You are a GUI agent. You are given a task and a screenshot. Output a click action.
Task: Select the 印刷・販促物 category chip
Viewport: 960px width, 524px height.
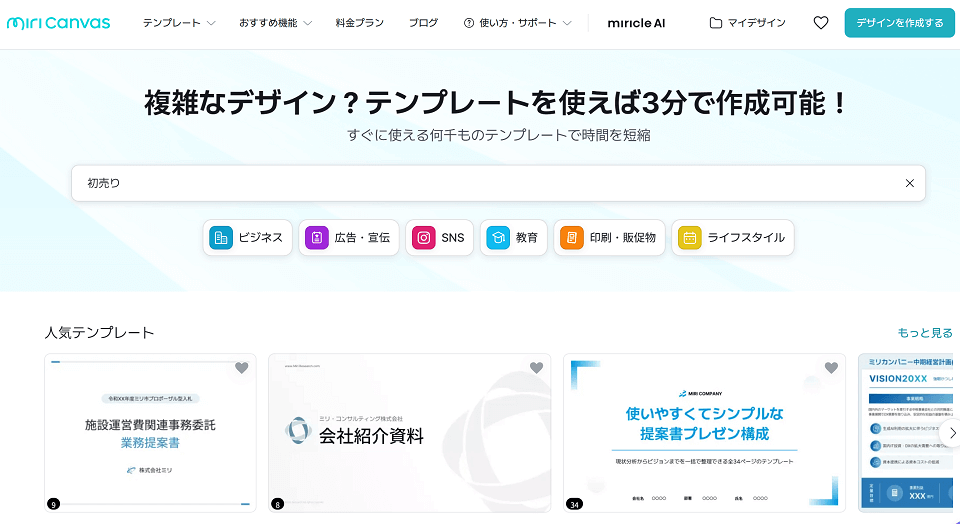point(609,238)
